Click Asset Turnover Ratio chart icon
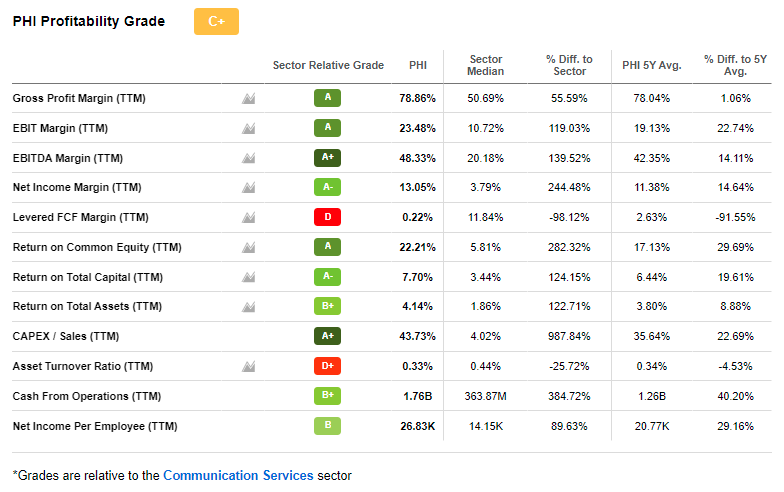 coord(248,366)
